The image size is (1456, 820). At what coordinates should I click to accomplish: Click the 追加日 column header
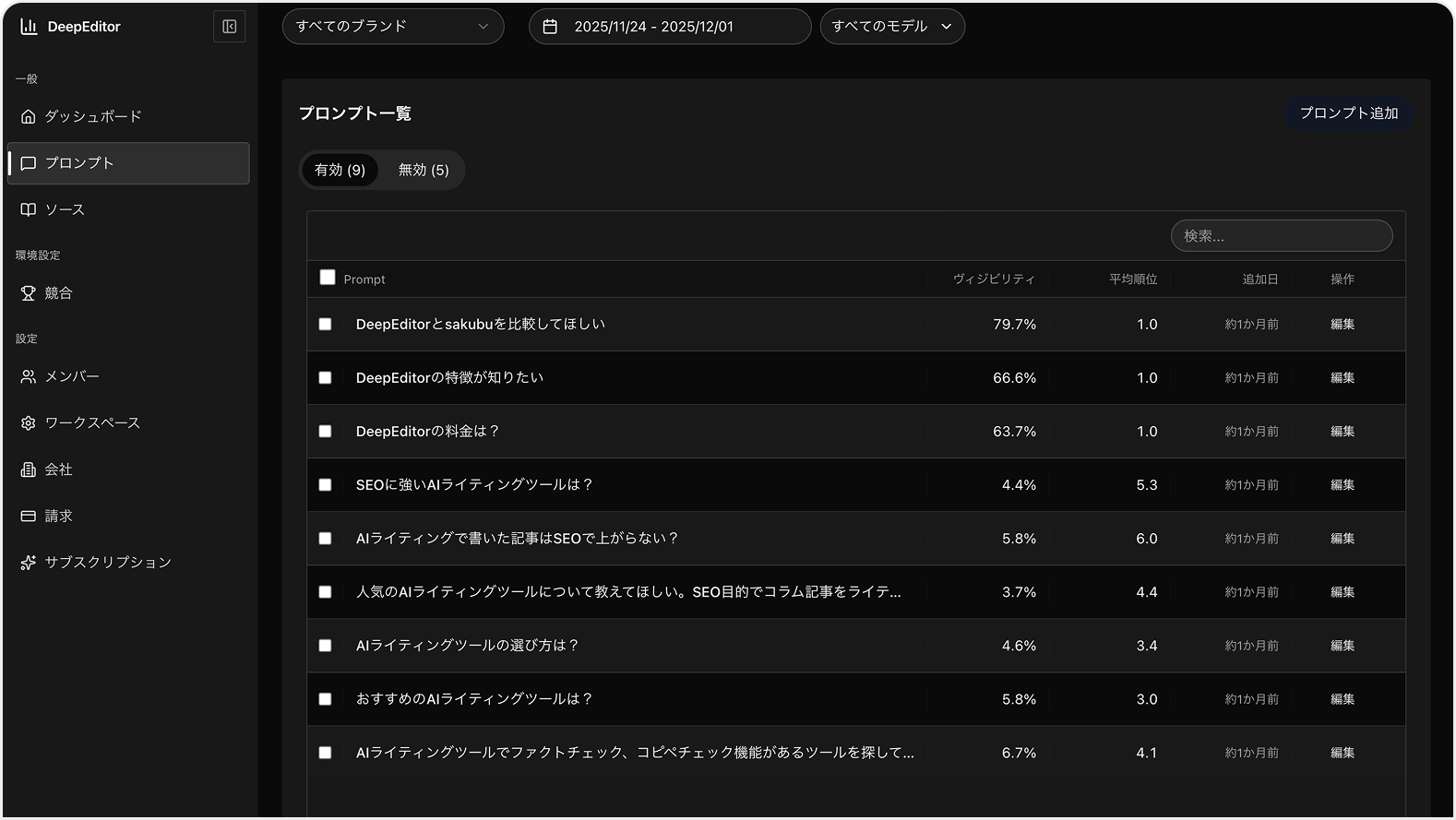click(x=1260, y=279)
